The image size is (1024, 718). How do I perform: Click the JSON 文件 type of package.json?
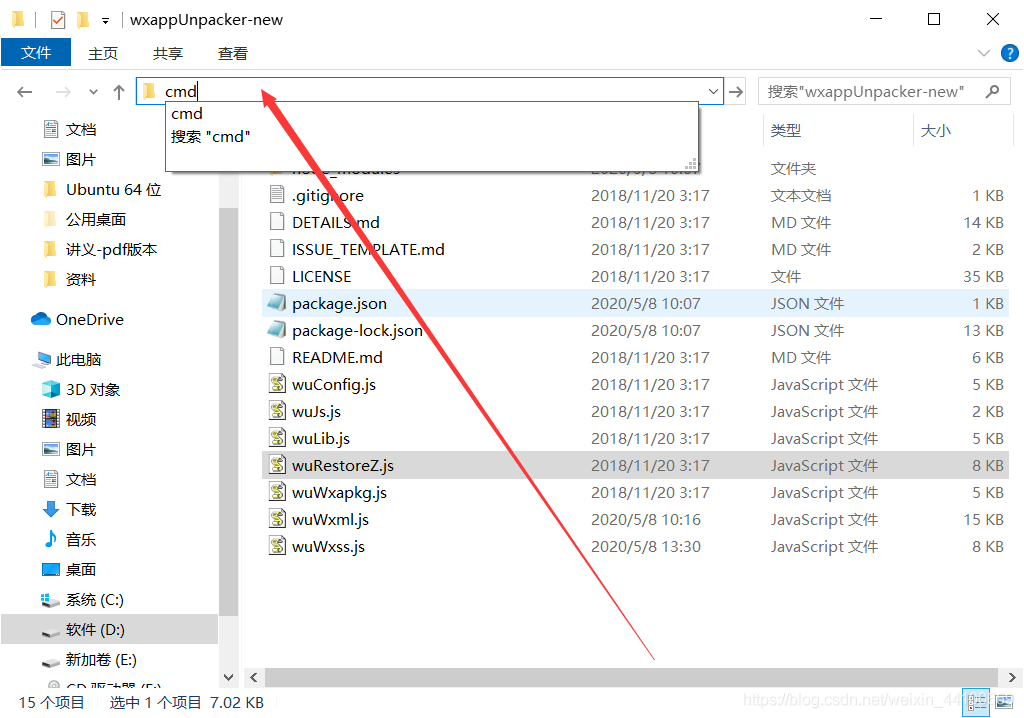[x=807, y=303]
